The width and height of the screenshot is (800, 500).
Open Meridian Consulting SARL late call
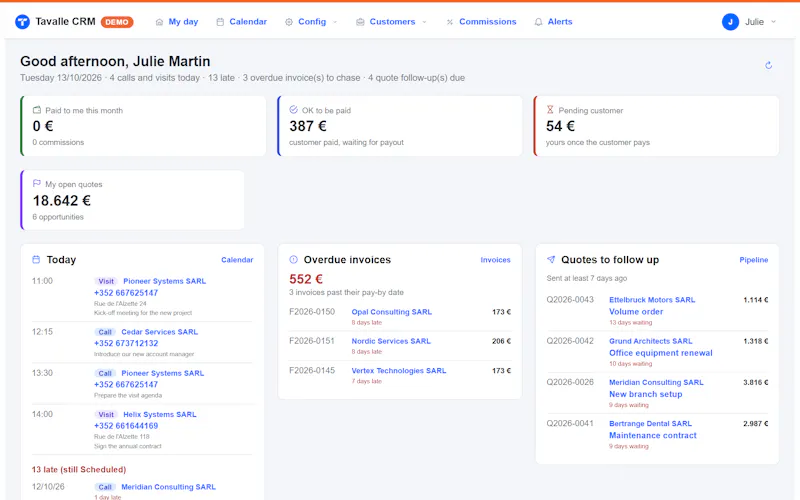tap(168, 487)
